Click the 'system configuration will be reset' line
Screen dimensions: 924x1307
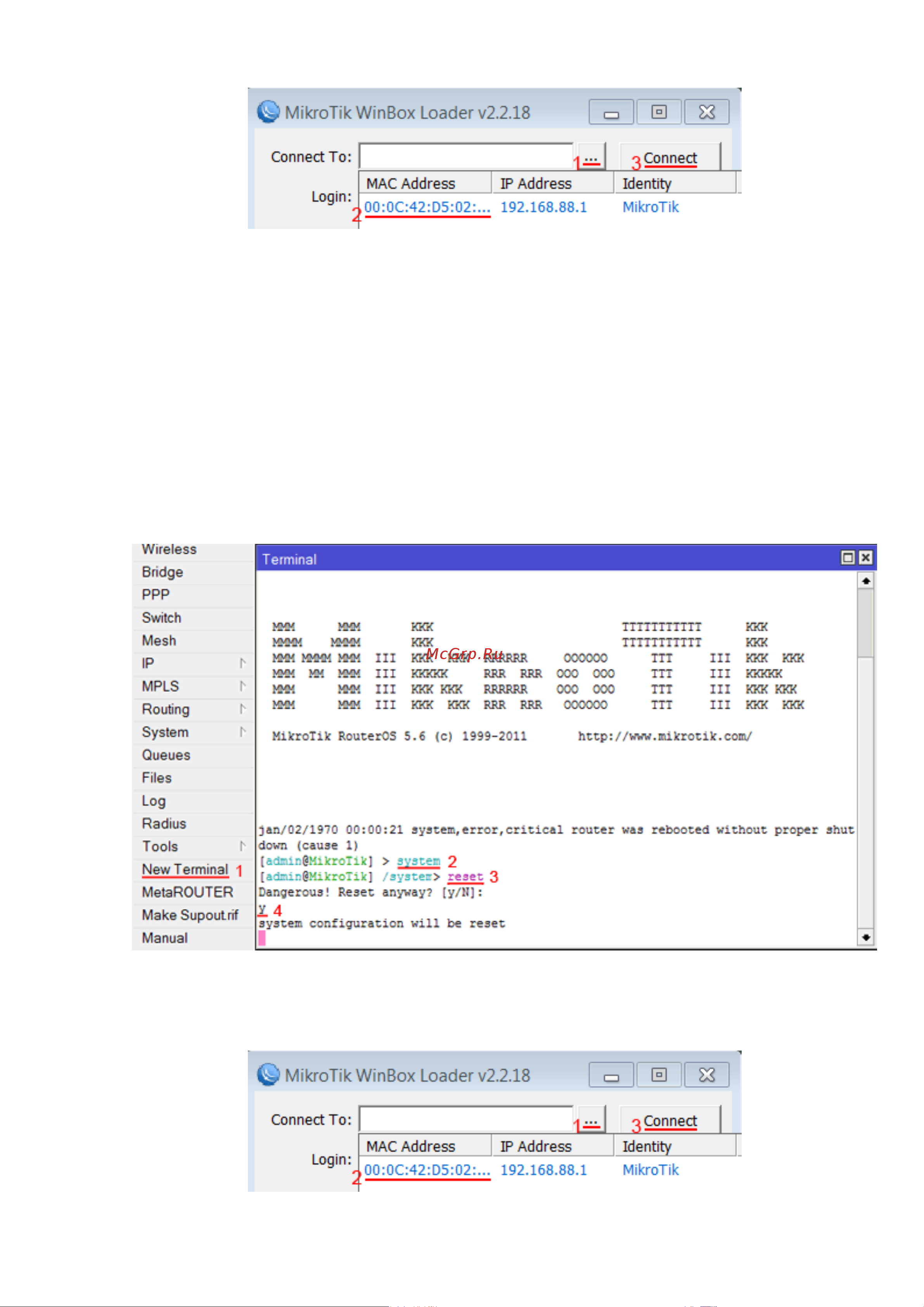coord(381,923)
